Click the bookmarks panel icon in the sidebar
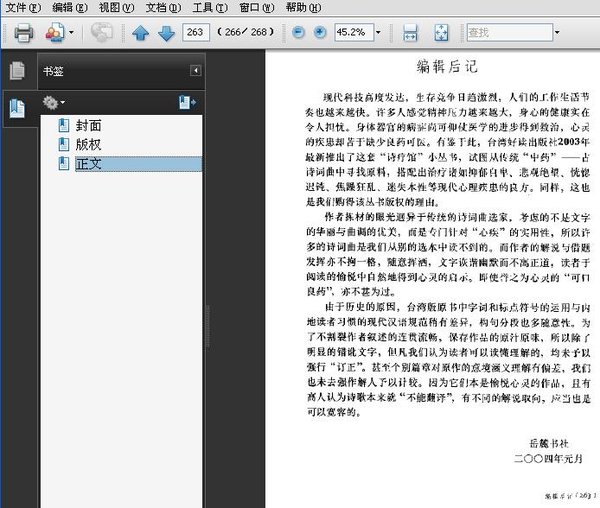This screenshot has height=508, width=600. click(17, 108)
